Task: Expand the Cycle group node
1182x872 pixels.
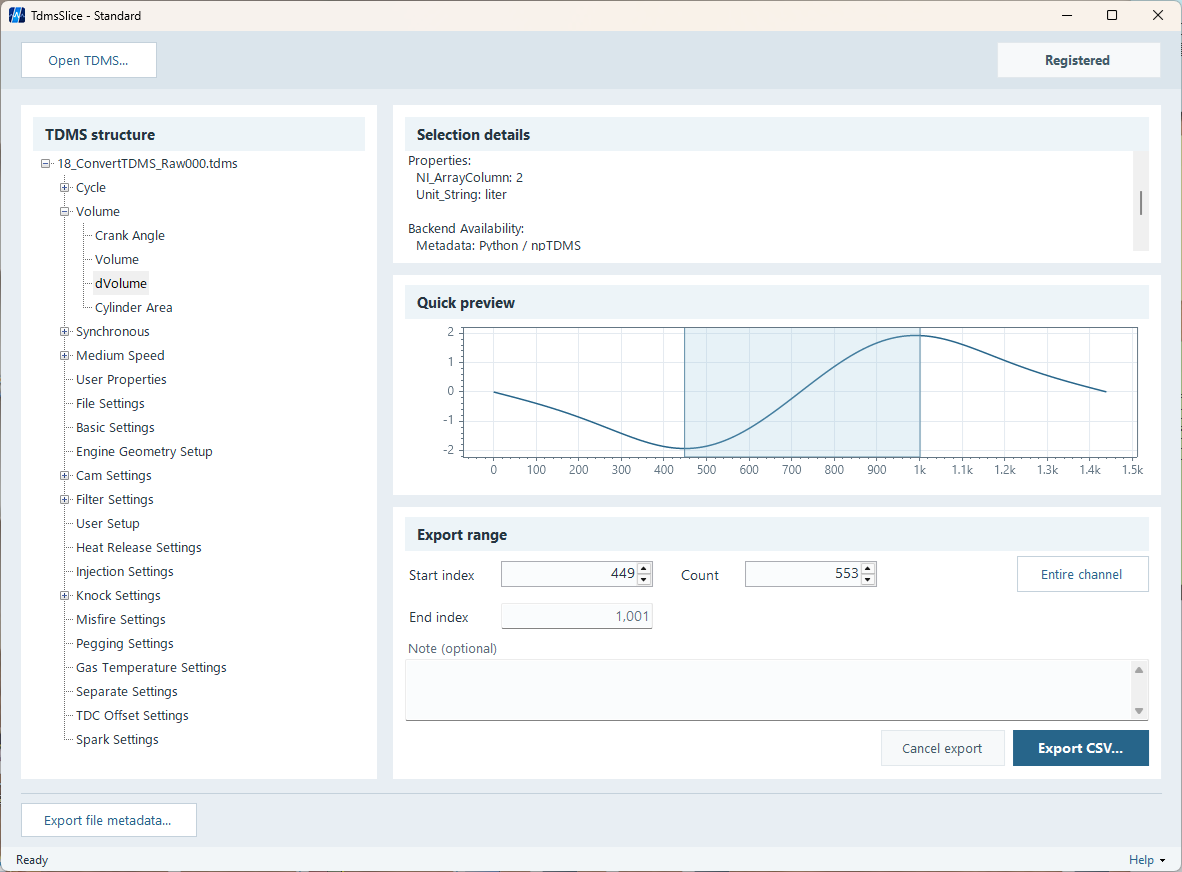Action: (x=65, y=188)
